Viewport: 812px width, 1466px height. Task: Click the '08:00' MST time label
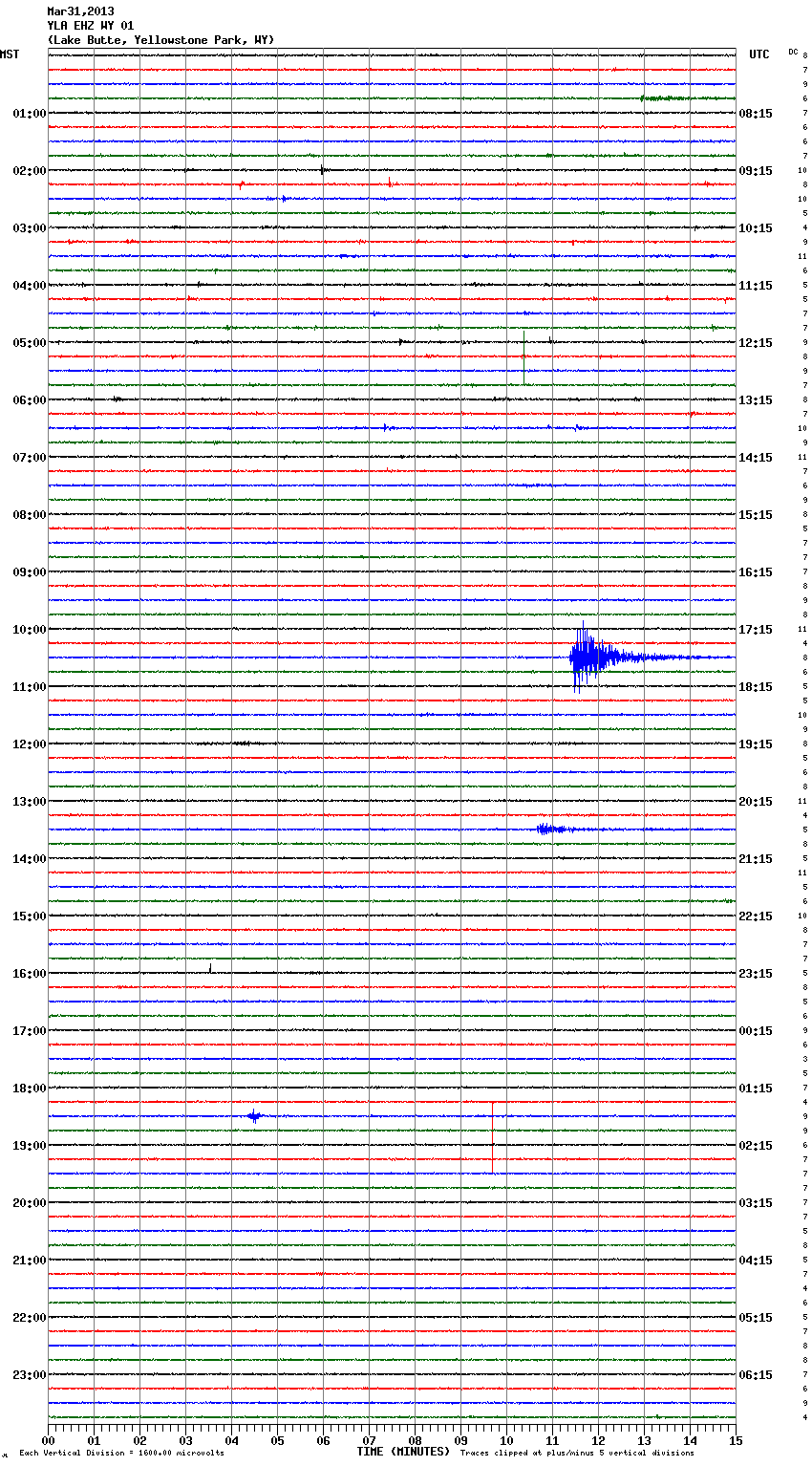coord(29,515)
